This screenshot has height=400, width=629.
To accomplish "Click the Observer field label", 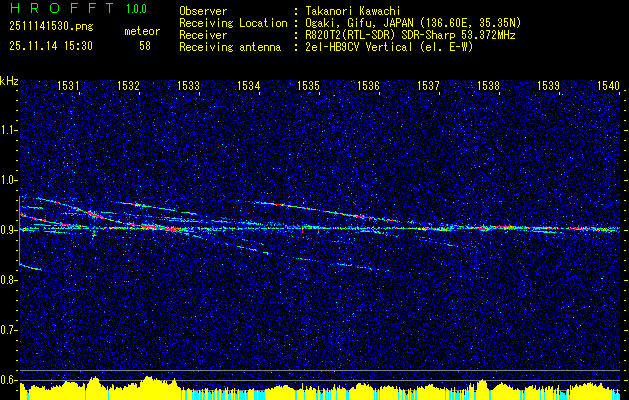I will point(203,11).
